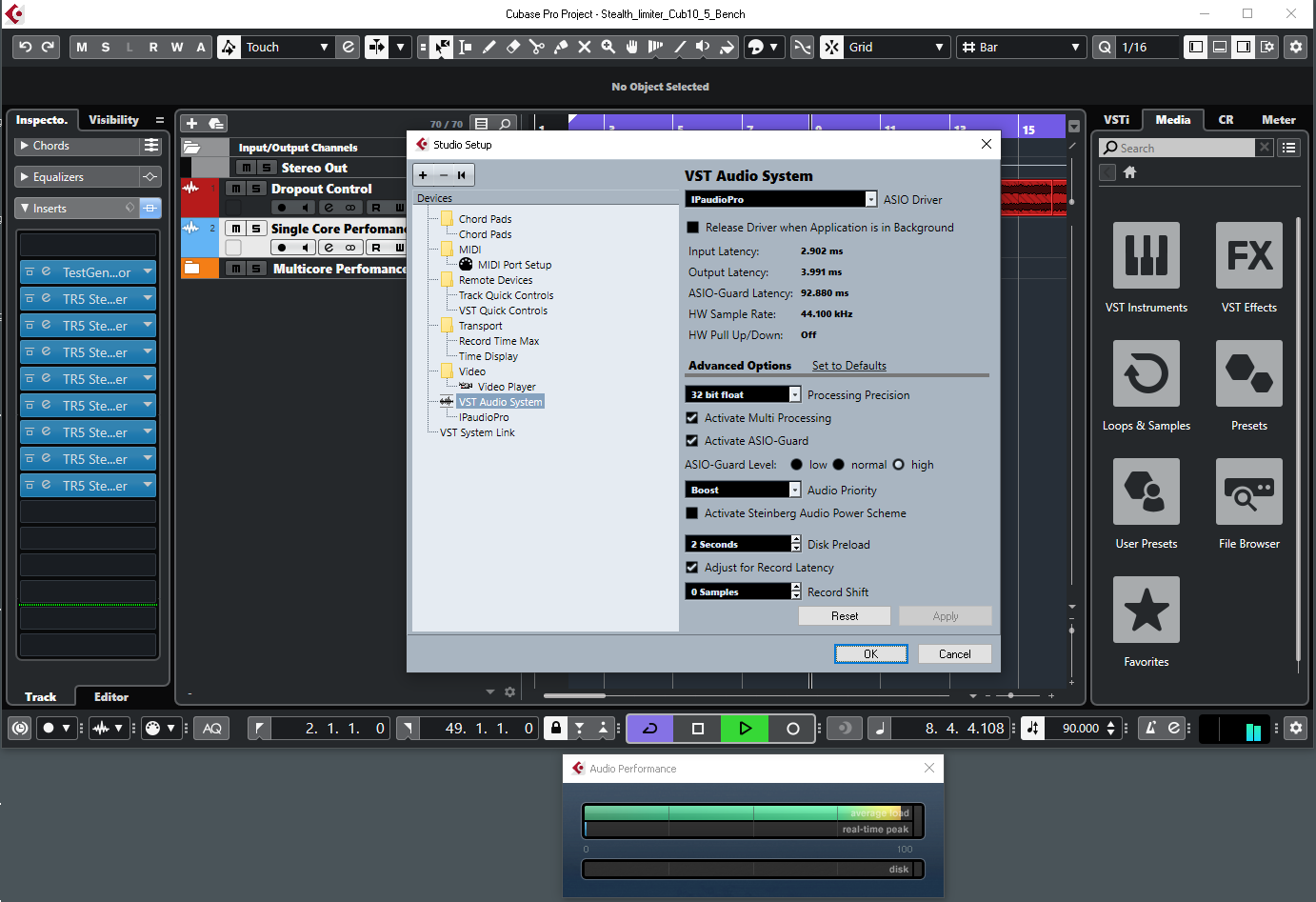Click the transport Record button
The image size is (1316, 902).
(792, 729)
